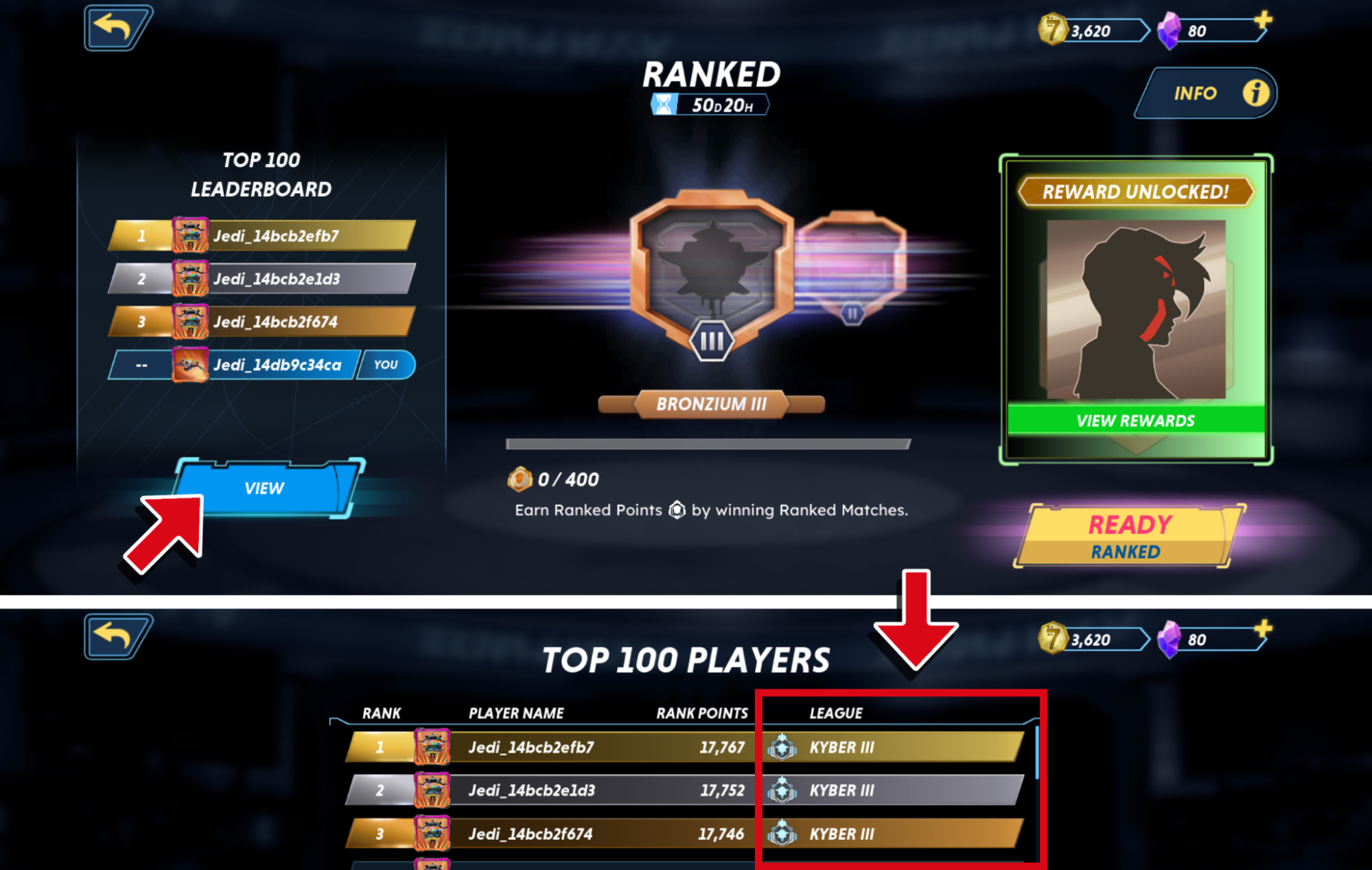The height and width of the screenshot is (870, 1372).
Task: Tap the back arrow on Top 100 Players screen
Action: (x=117, y=636)
